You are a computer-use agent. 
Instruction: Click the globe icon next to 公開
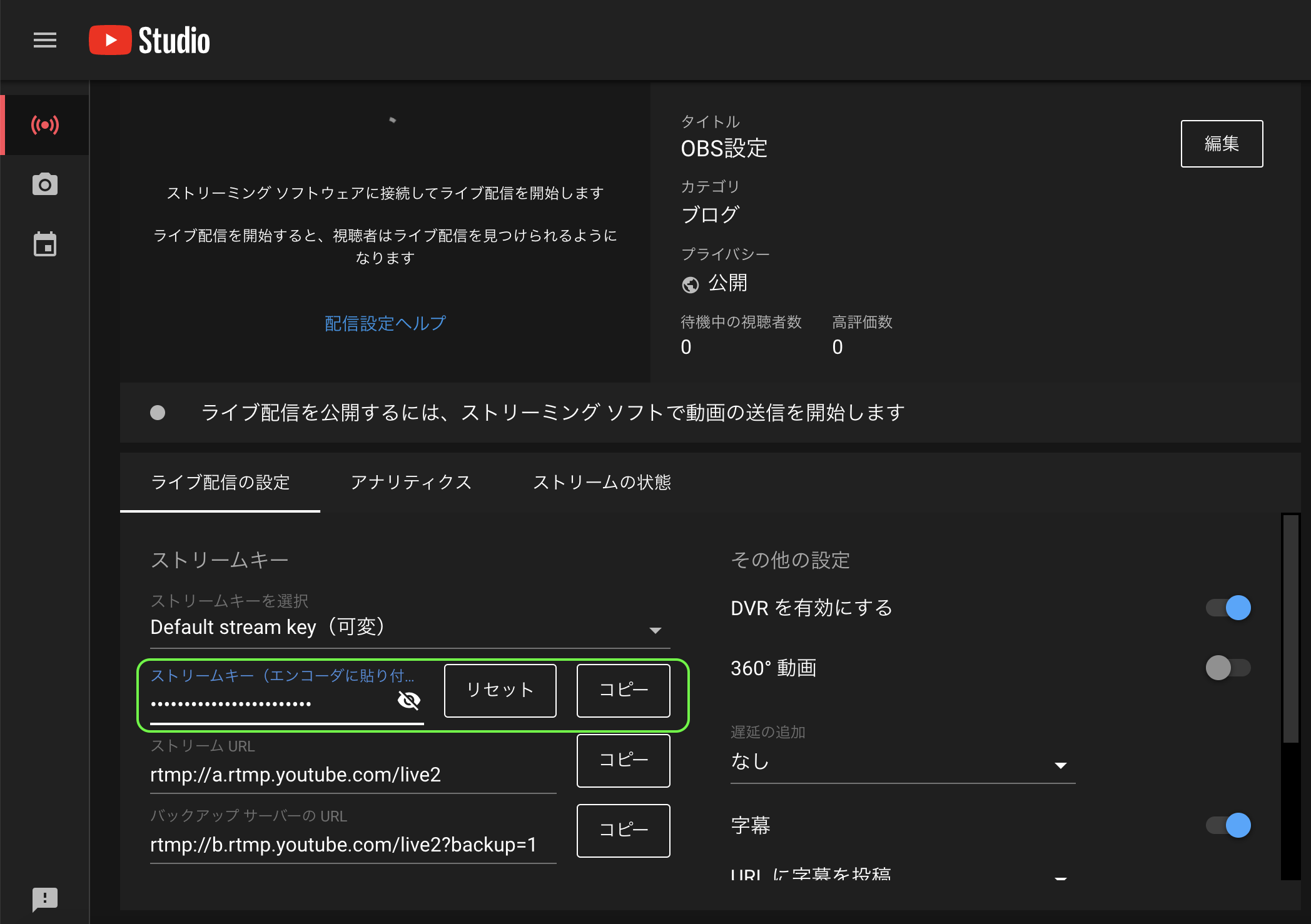click(690, 284)
